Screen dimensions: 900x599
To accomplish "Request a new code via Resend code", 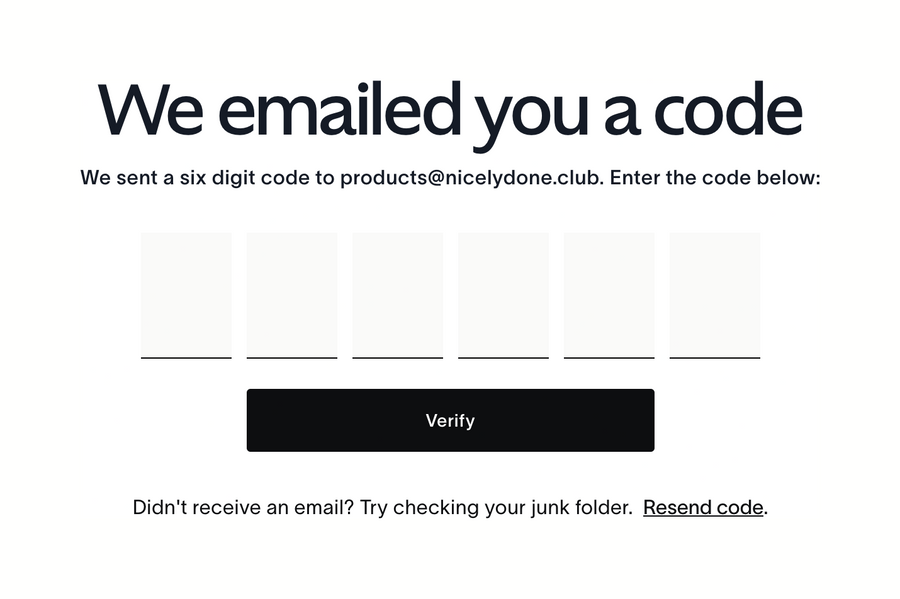I will [703, 507].
